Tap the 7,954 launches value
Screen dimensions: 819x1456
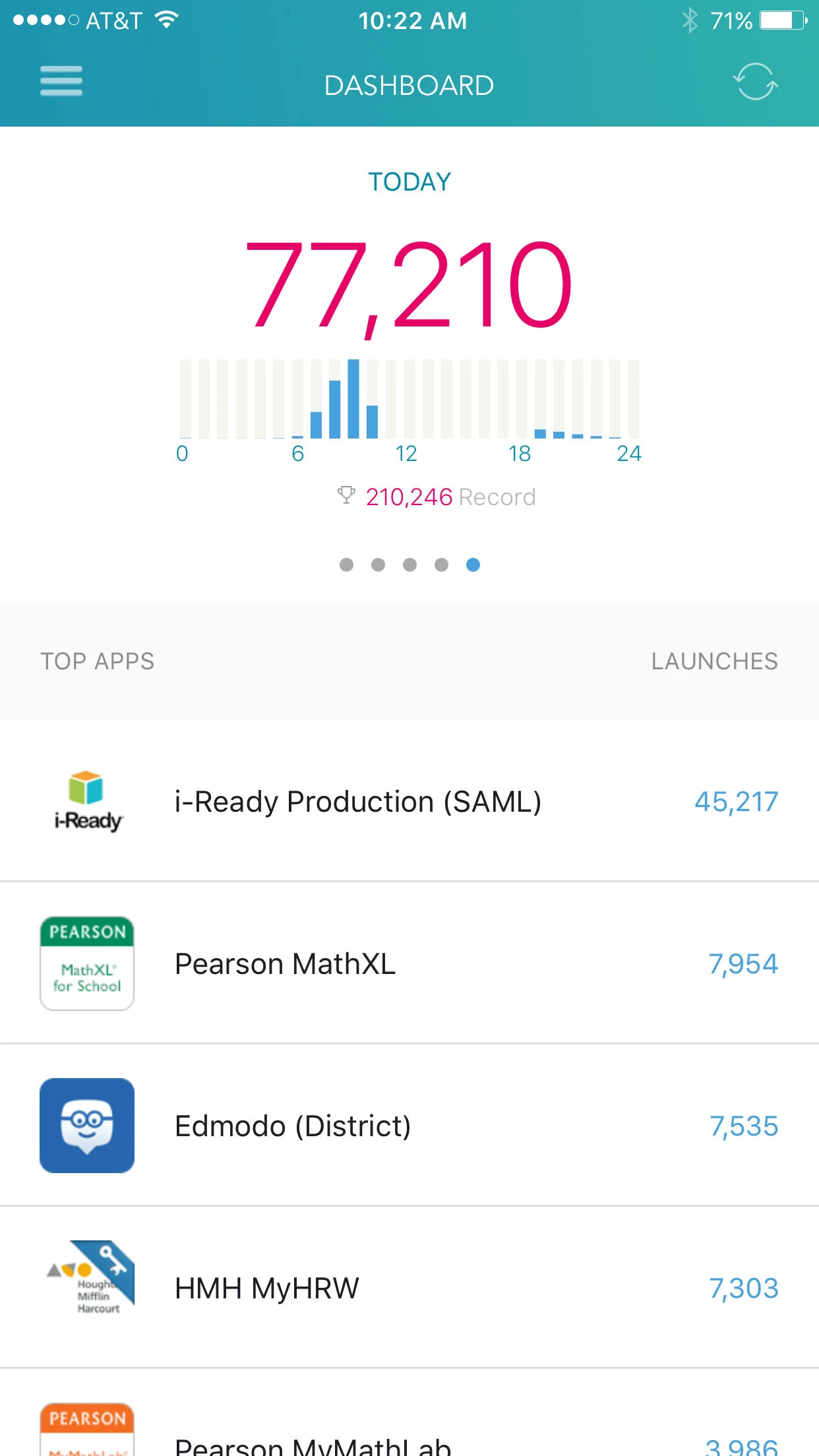(743, 964)
